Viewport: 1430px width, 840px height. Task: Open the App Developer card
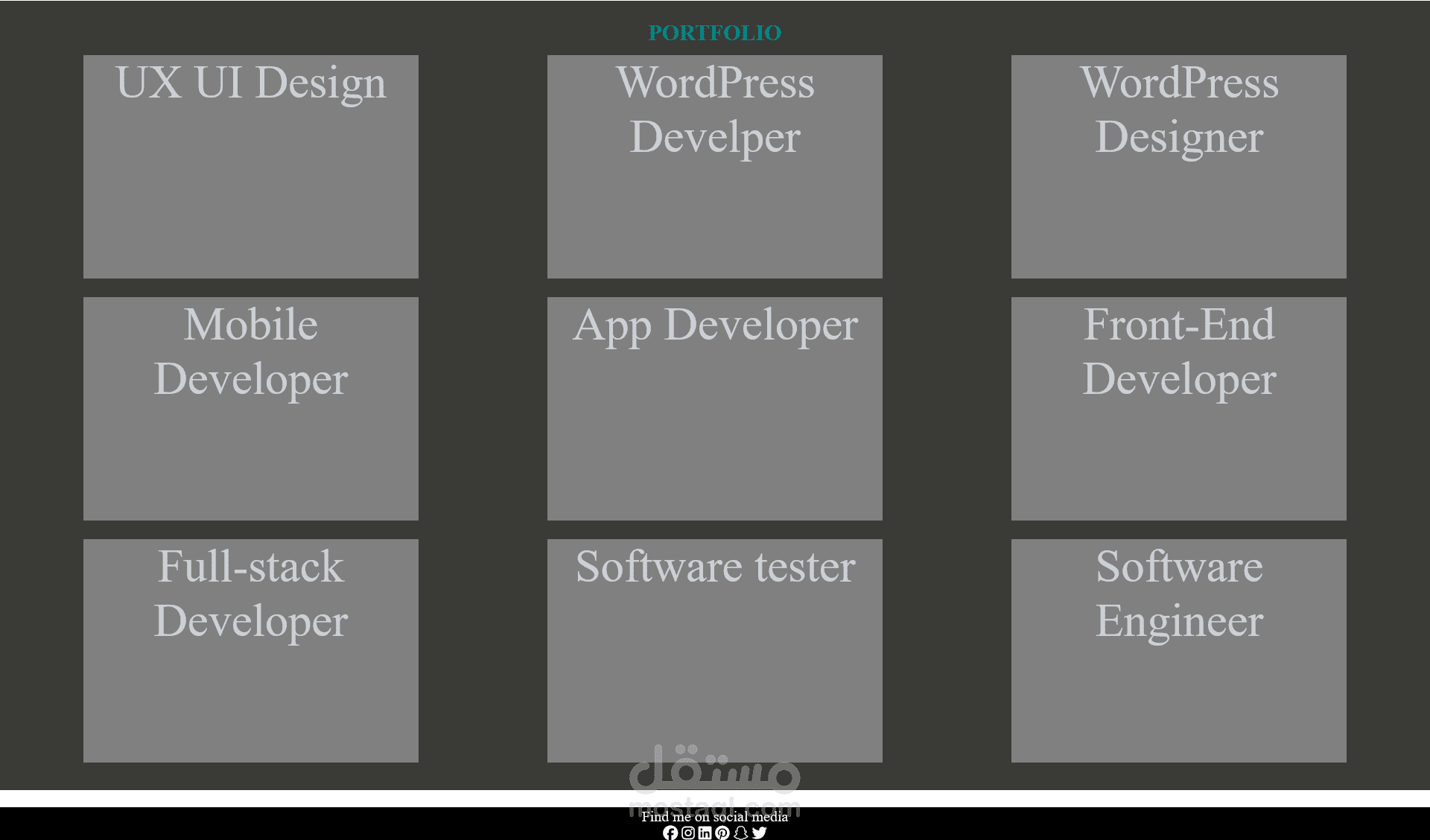714,432
